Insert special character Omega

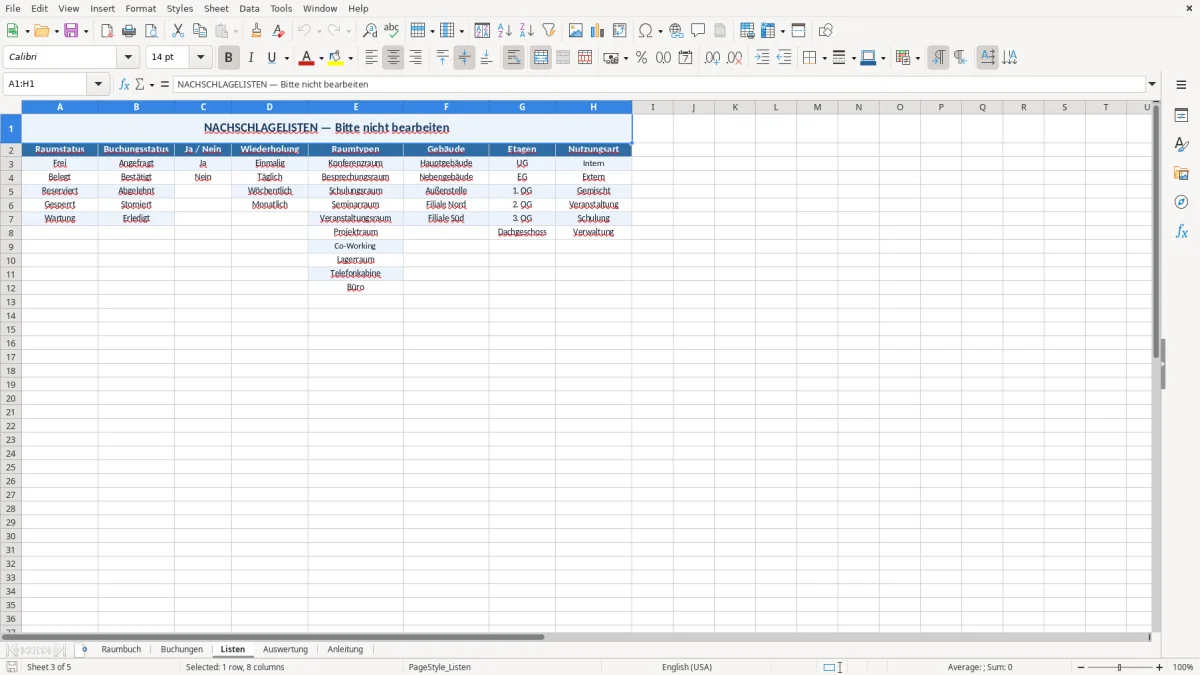click(x=646, y=31)
